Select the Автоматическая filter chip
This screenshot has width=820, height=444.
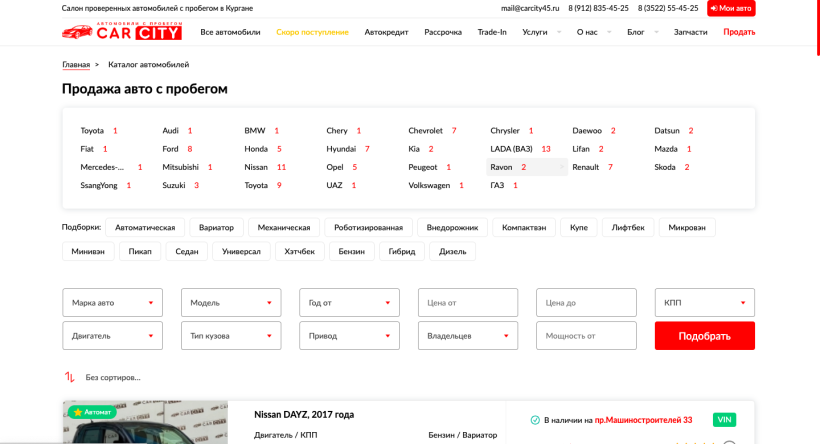click(x=145, y=227)
